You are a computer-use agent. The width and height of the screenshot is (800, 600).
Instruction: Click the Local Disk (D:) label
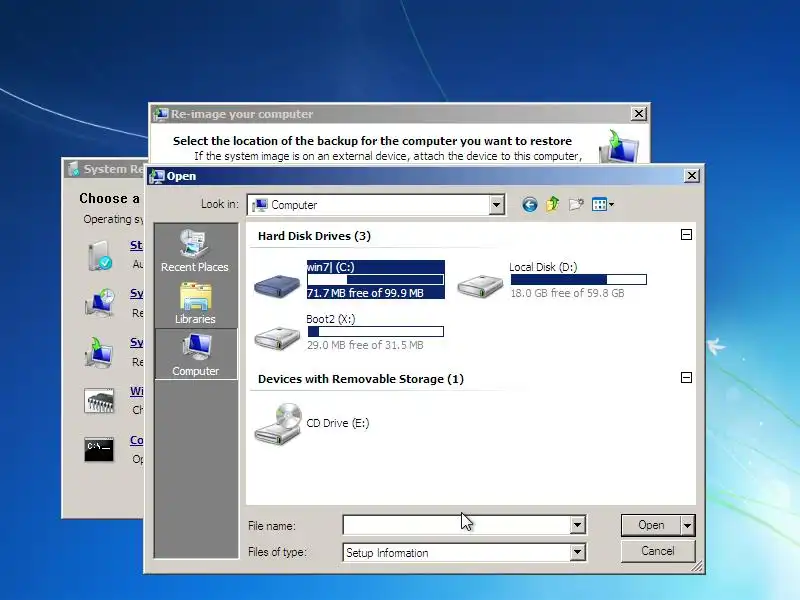(543, 267)
